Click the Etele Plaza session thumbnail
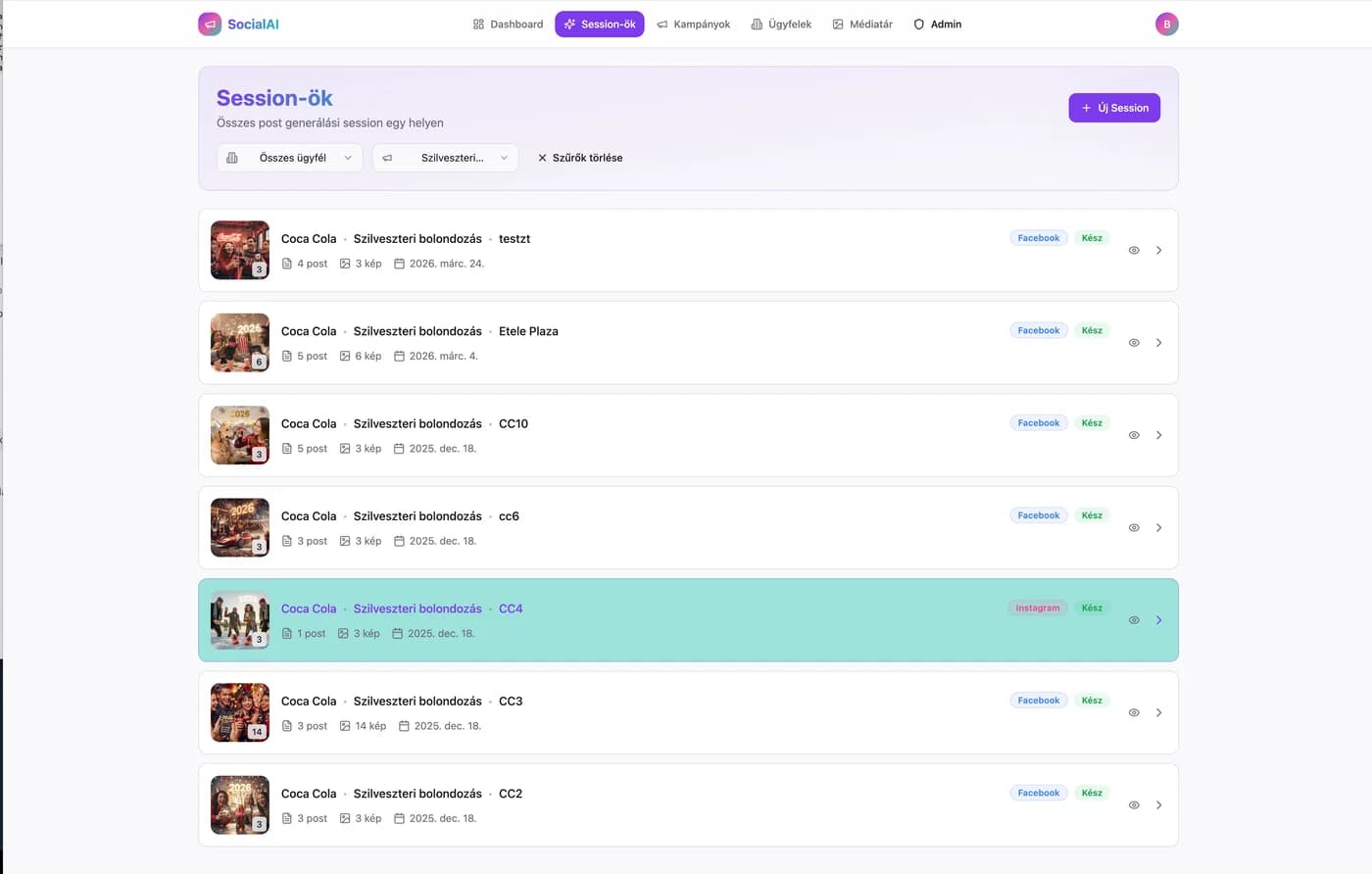Screen dimensions: 1372x874 240,343
